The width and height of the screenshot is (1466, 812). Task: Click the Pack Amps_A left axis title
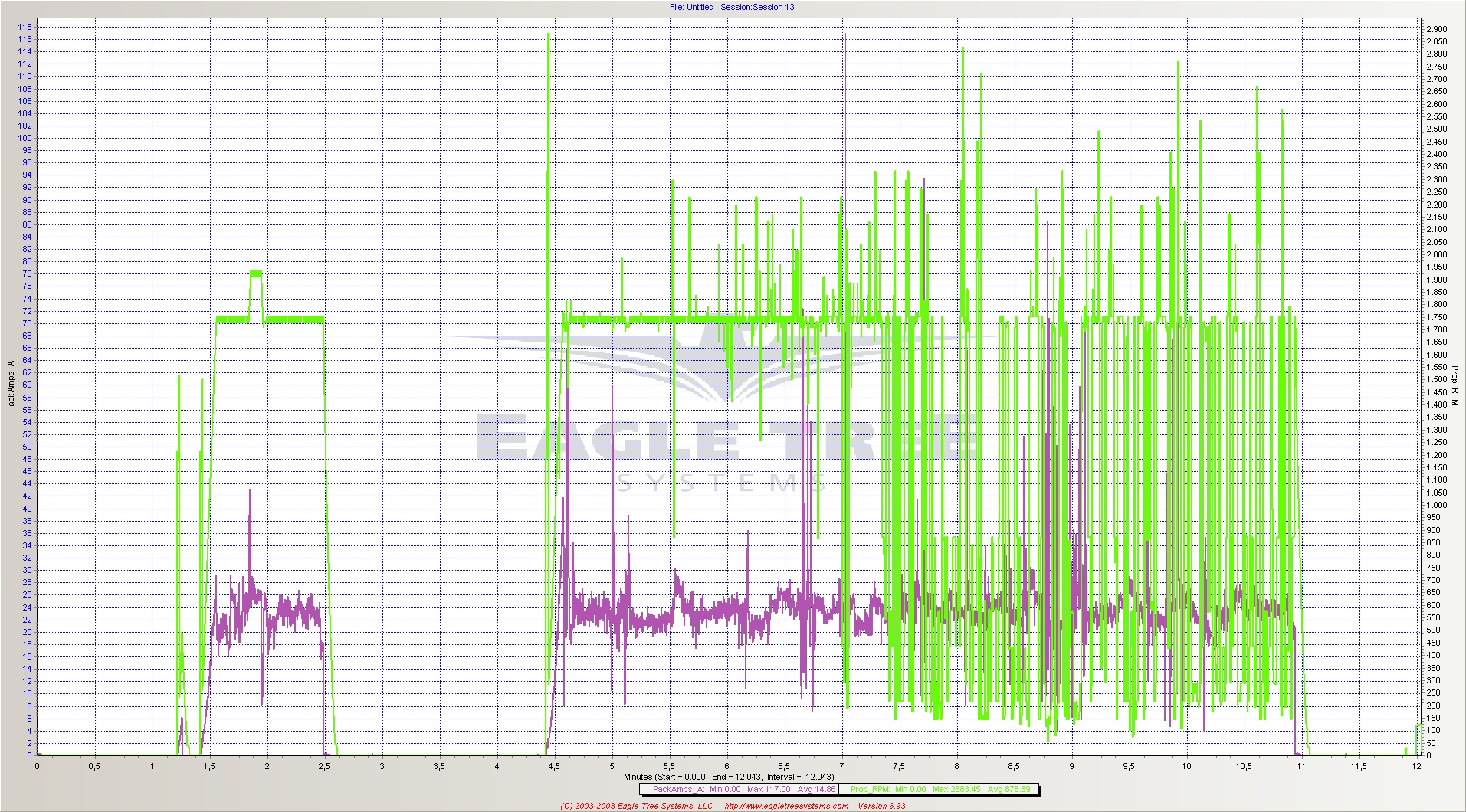pos(11,386)
